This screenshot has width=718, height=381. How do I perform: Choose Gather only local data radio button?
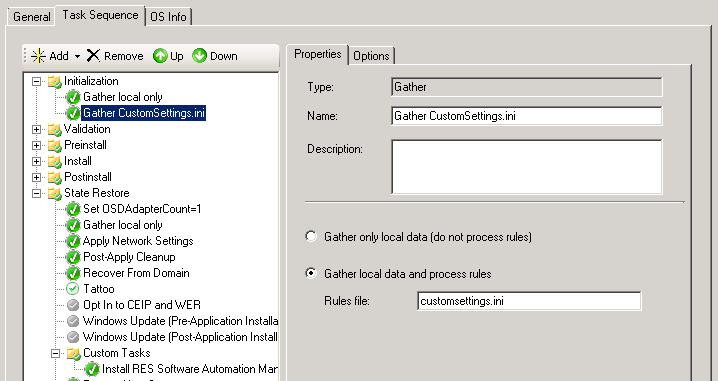click(x=311, y=236)
